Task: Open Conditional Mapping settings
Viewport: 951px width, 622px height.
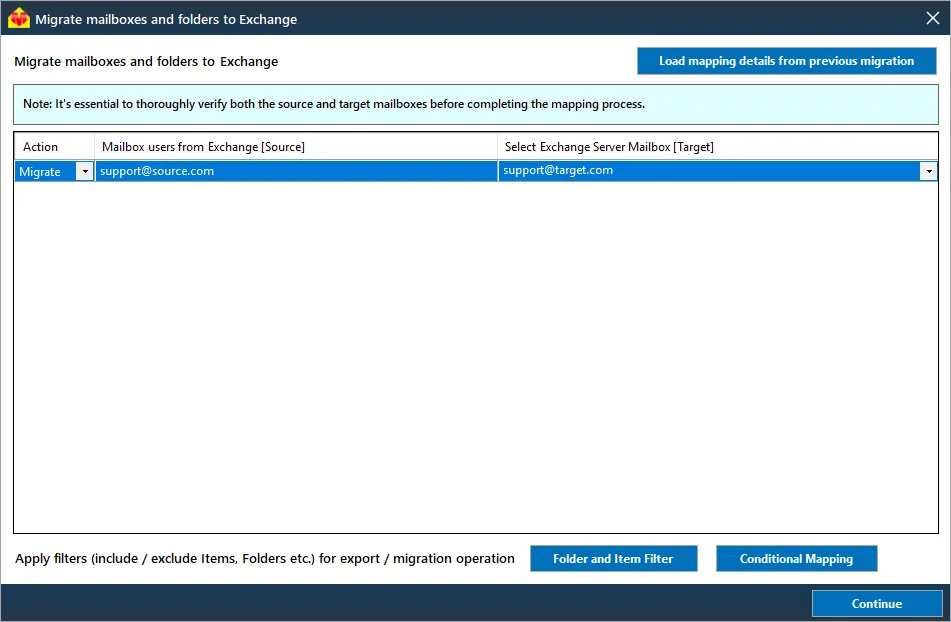Action: point(796,558)
